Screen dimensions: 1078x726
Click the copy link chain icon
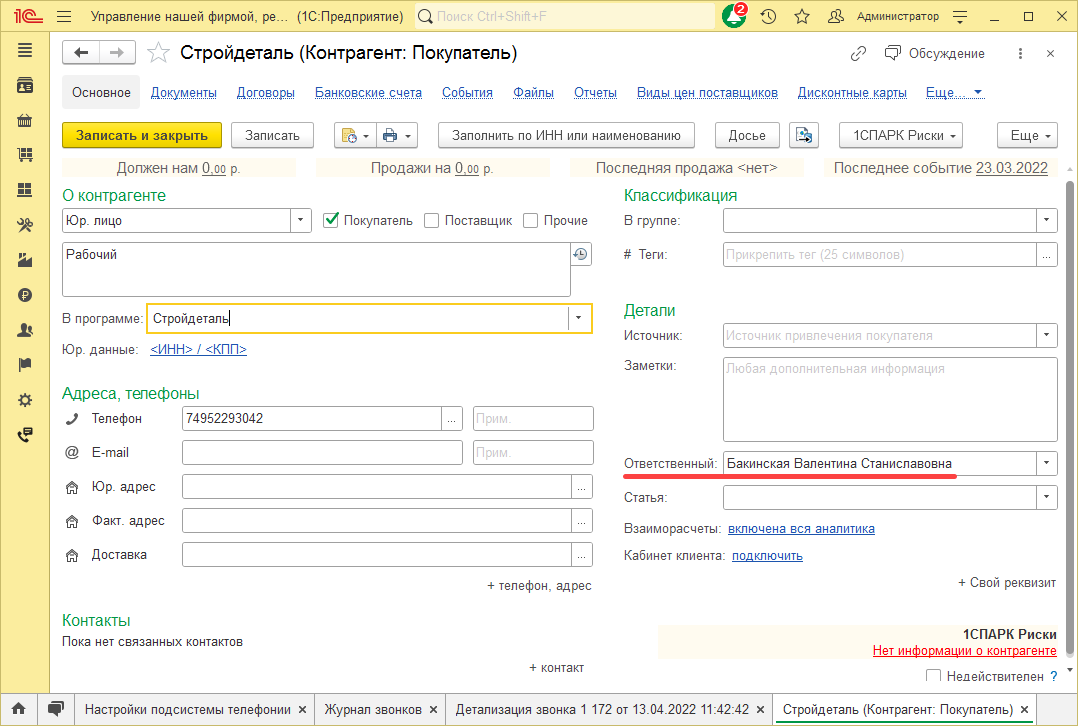tap(858, 54)
